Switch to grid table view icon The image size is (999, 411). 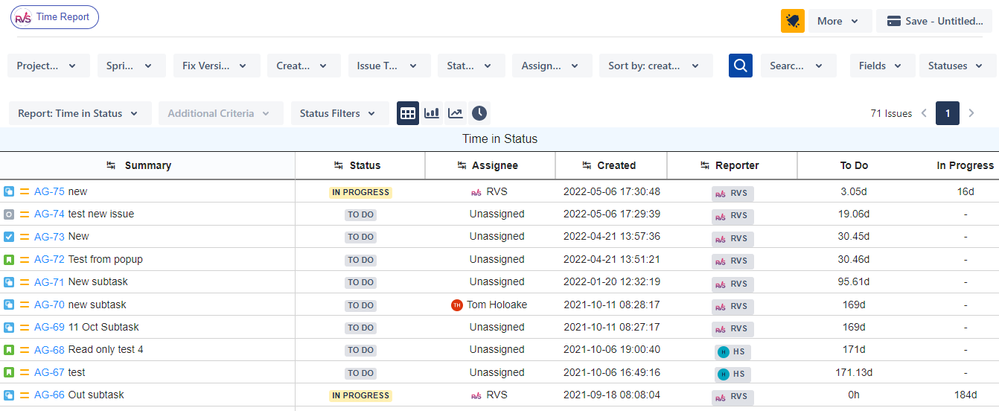pos(408,113)
